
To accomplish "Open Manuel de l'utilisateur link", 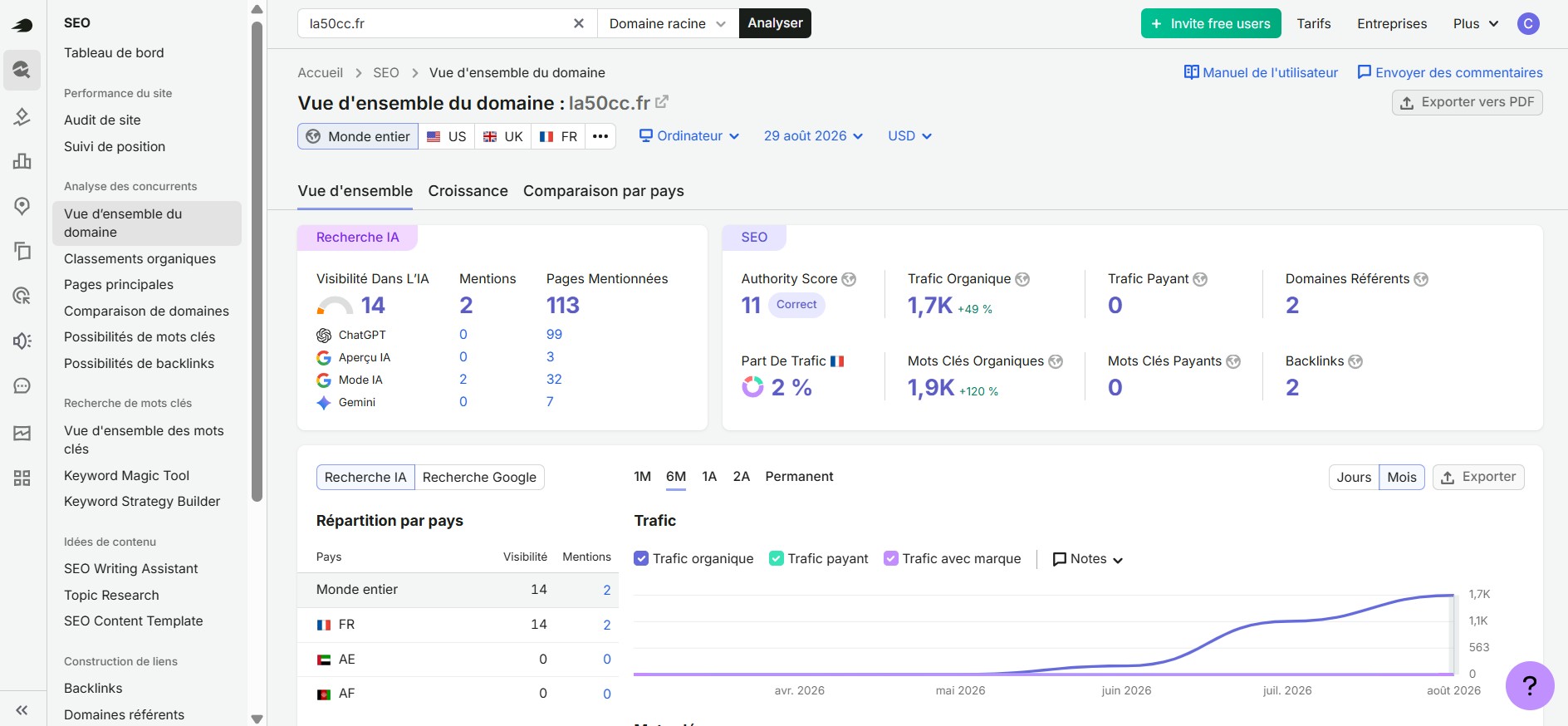I will click(1261, 72).
